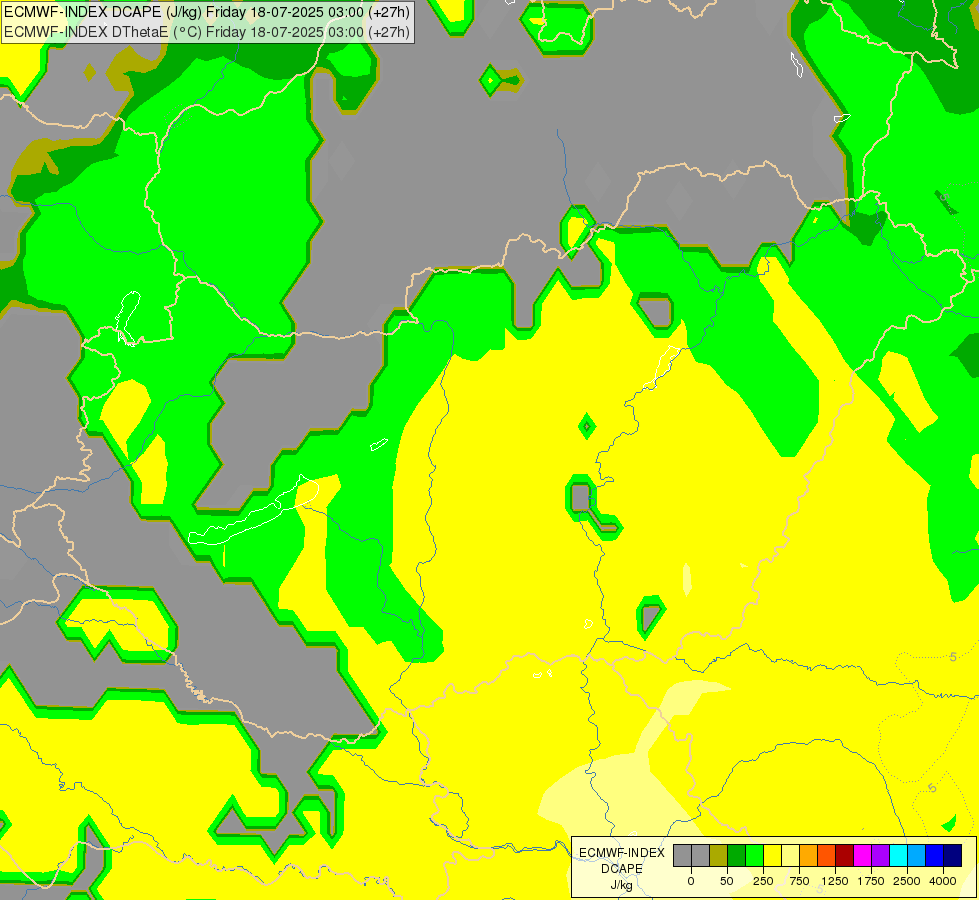Click the pure blue legend swatch
The width and height of the screenshot is (979, 900).
point(935,855)
